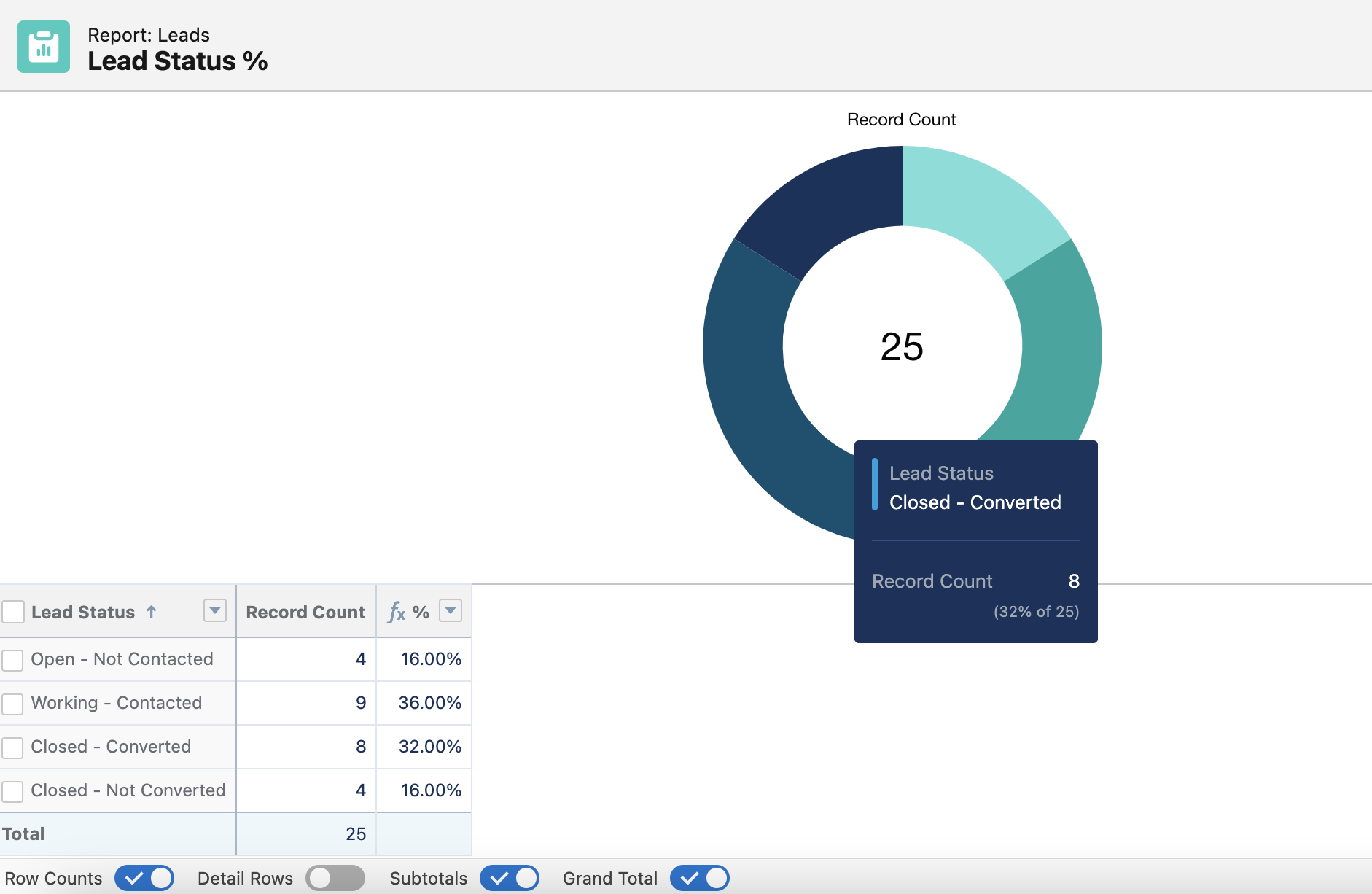Viewport: 1372px width, 894px height.
Task: Open the % column dropdown menu
Action: point(451,610)
